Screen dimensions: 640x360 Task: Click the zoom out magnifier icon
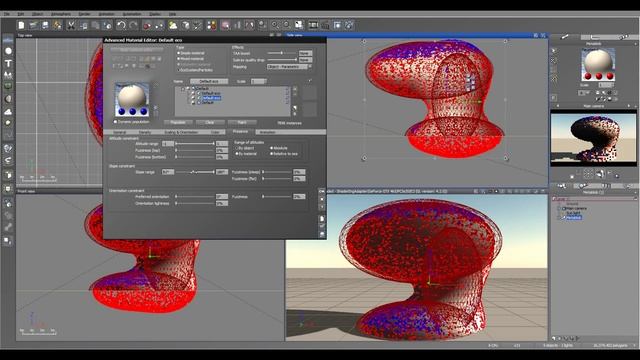coord(287,25)
